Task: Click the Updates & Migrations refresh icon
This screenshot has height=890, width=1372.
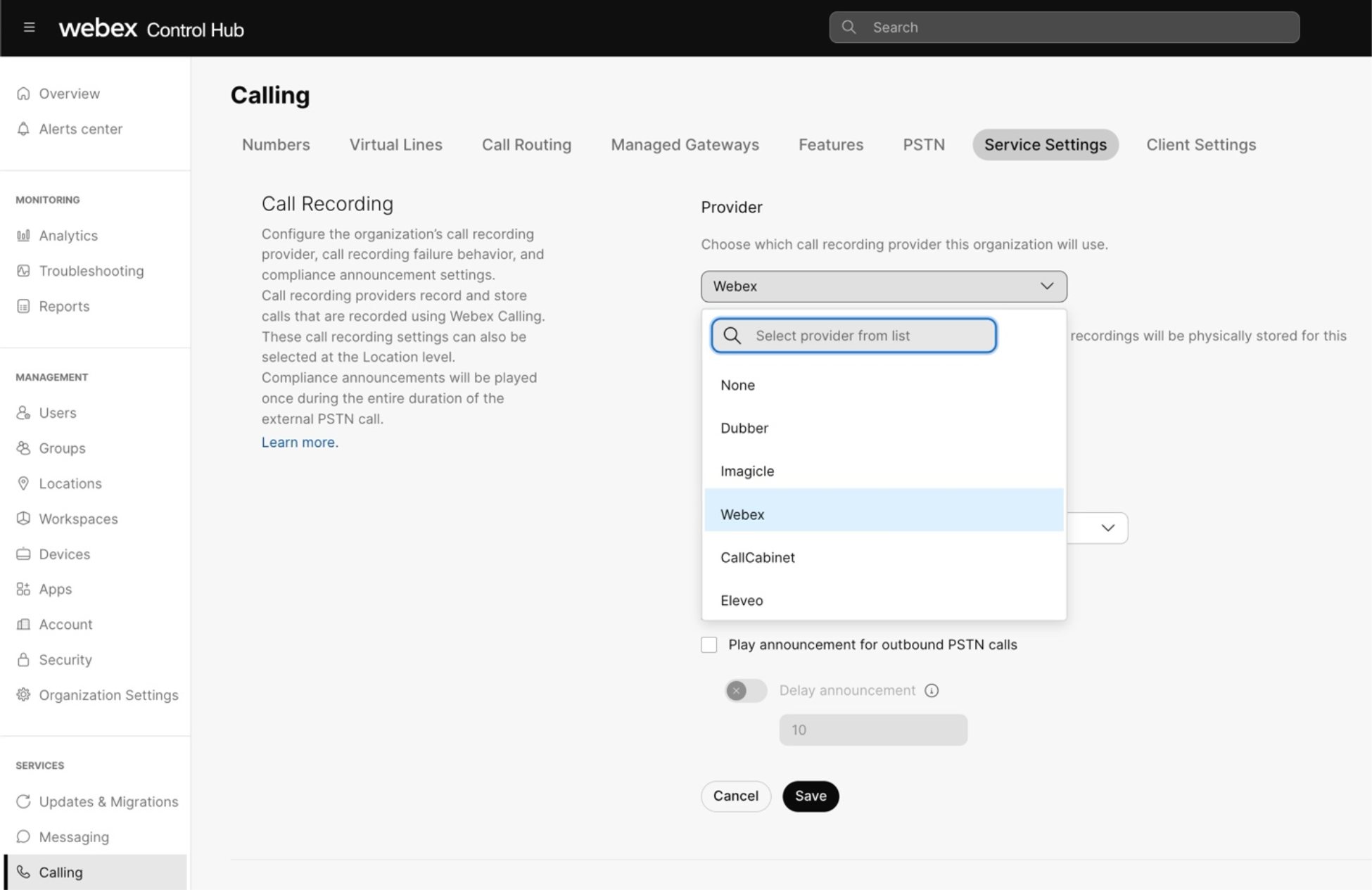Action: [x=23, y=801]
